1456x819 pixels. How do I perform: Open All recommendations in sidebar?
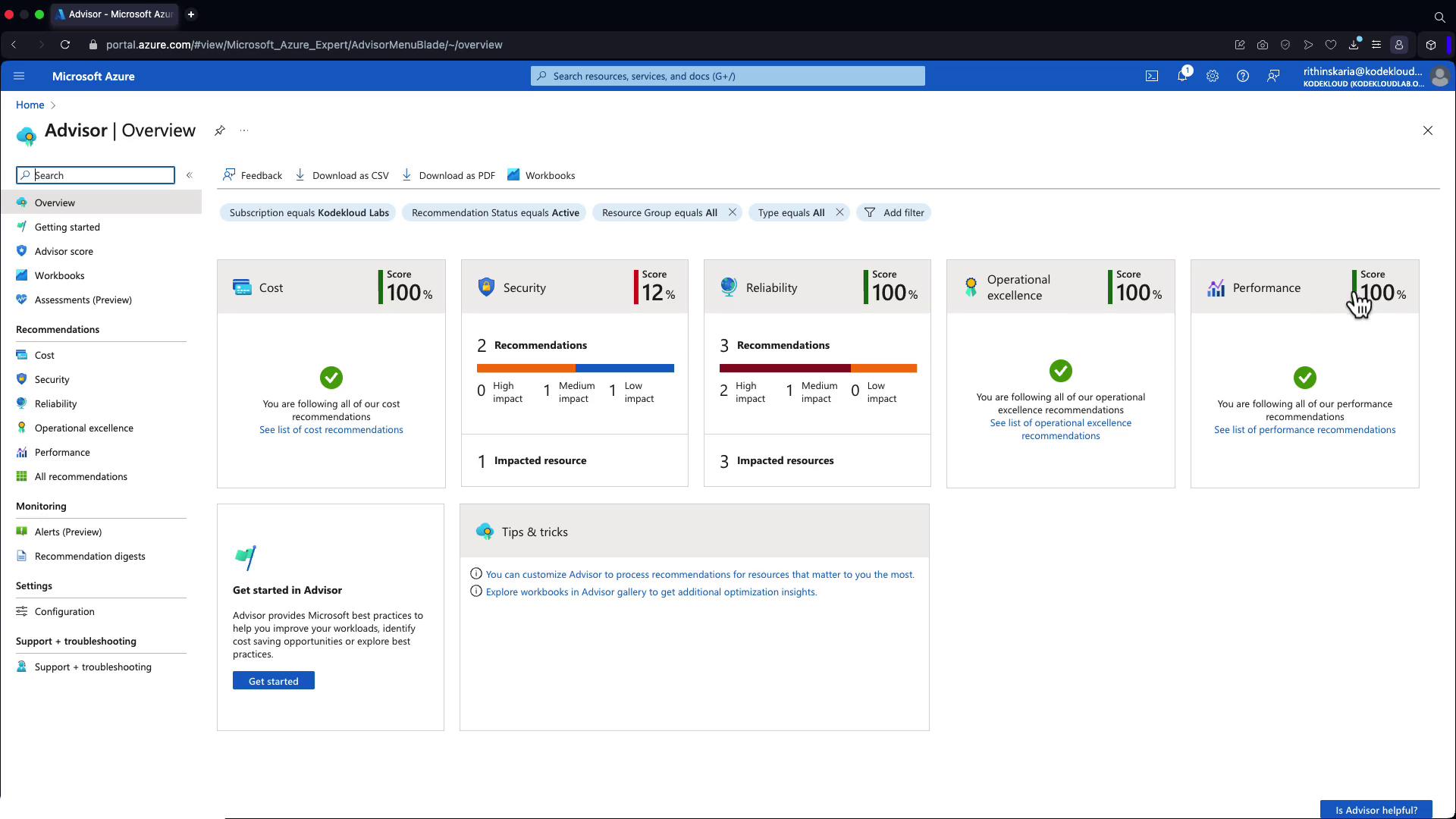80,476
